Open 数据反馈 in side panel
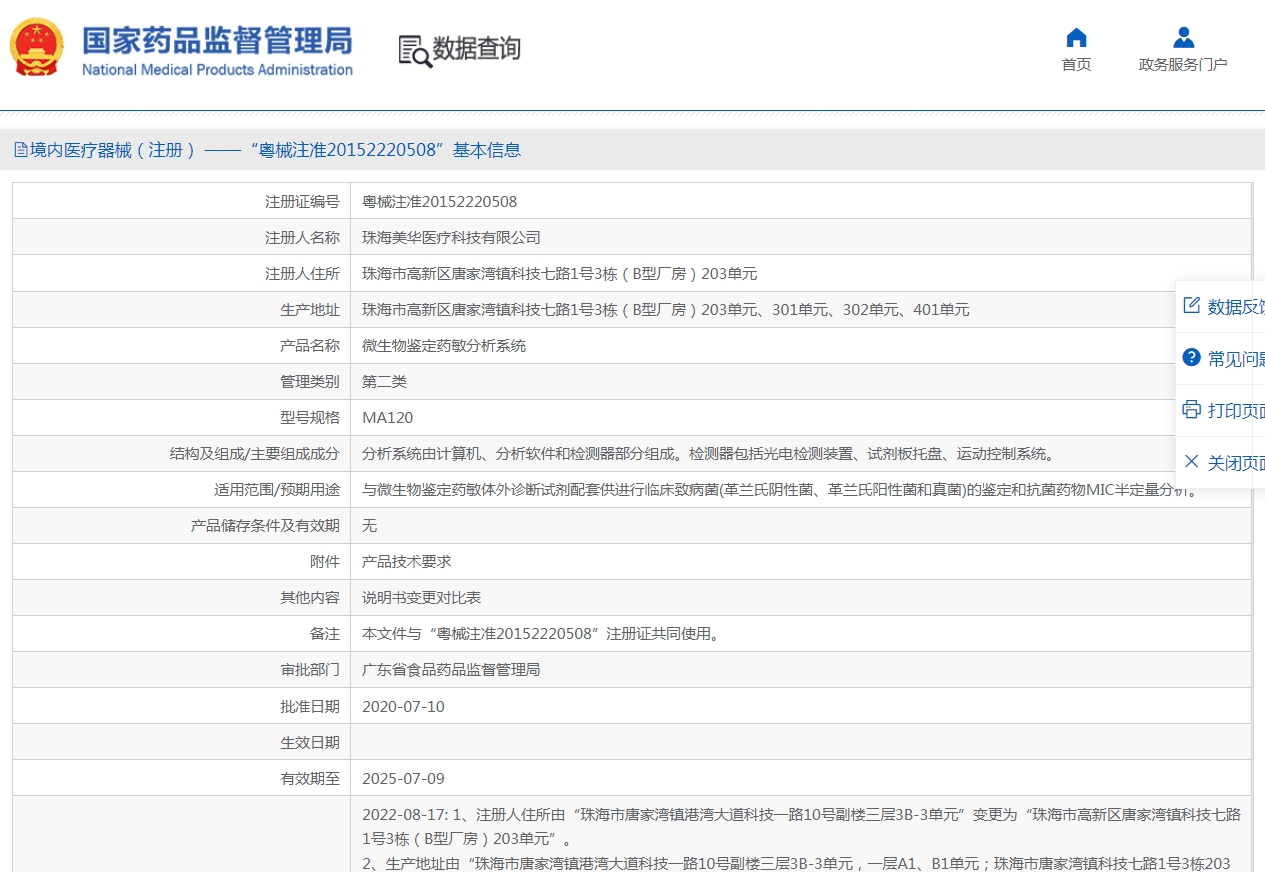The image size is (1265, 872). [x=1236, y=307]
